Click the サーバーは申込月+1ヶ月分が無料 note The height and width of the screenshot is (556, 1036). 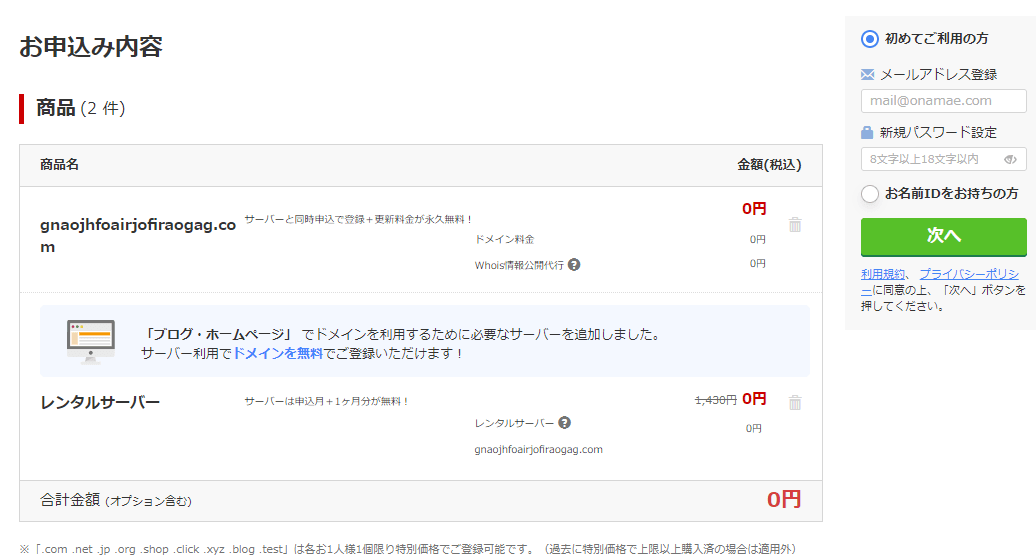click(326, 401)
